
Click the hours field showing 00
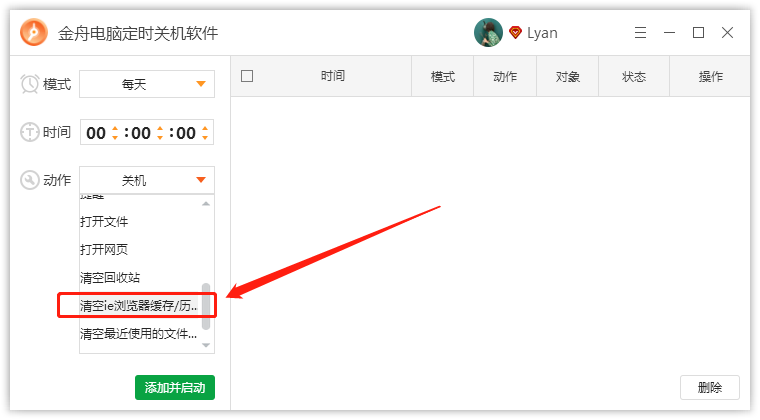(x=96, y=133)
